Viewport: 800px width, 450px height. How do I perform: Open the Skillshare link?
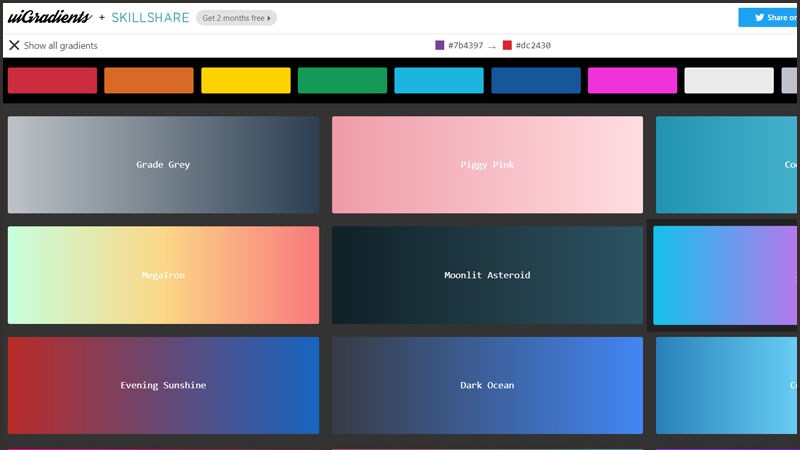click(150, 17)
